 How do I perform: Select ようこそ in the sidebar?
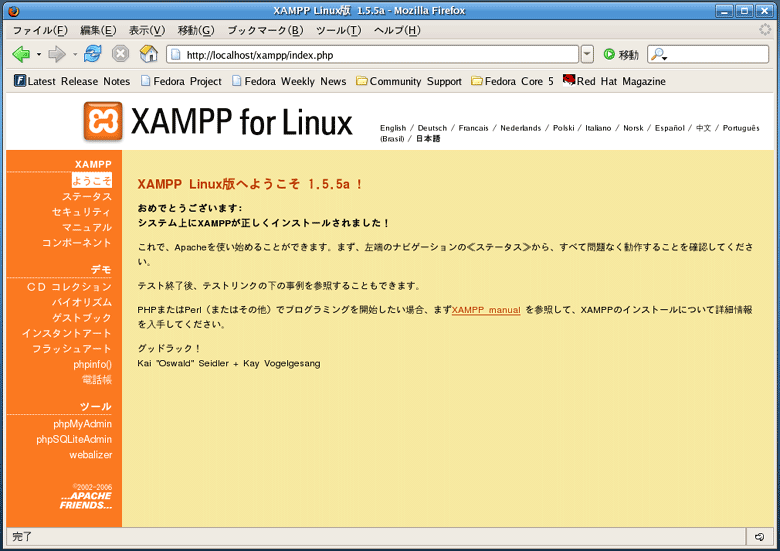(92, 180)
